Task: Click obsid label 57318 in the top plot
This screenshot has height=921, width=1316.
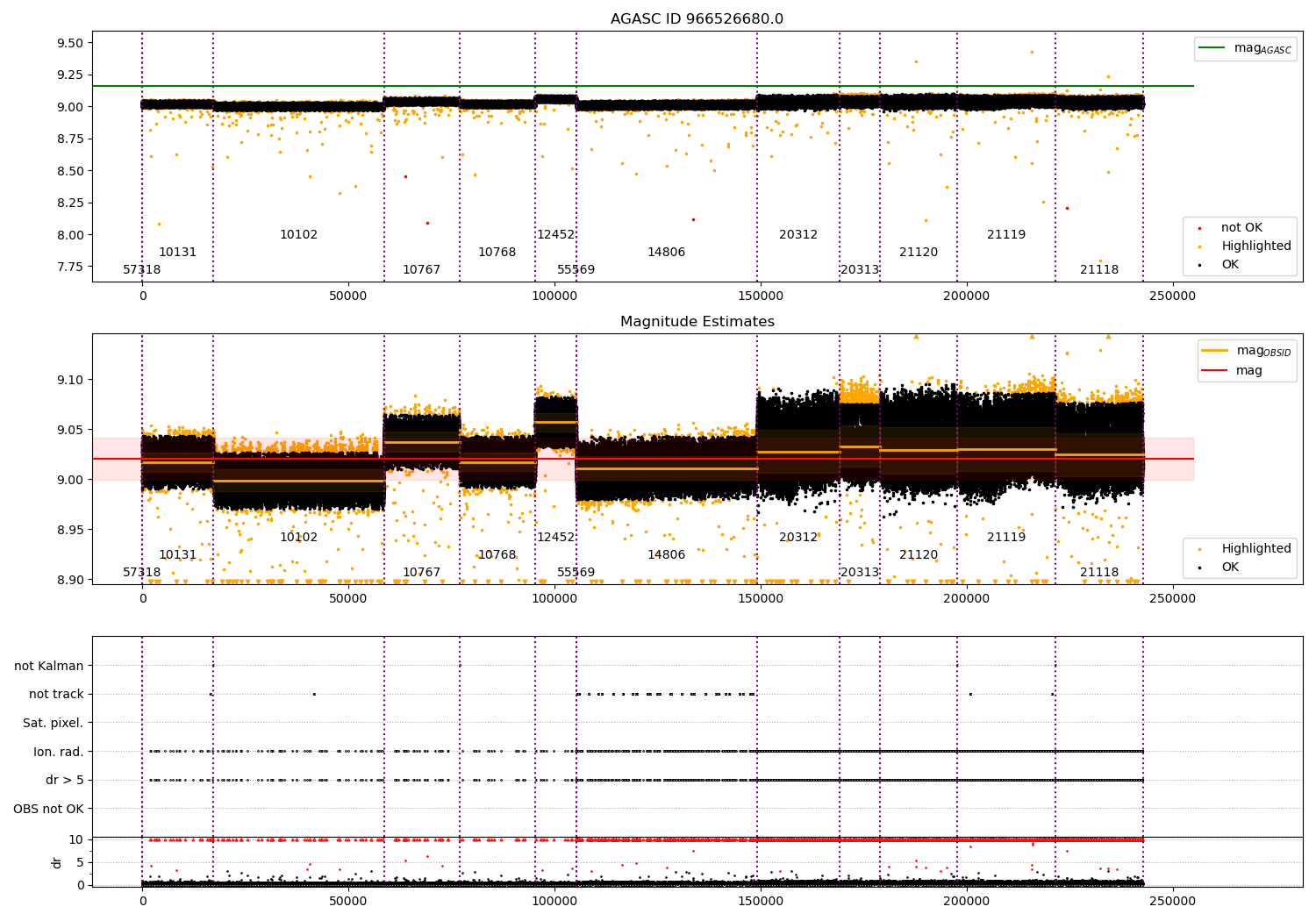Action: [x=142, y=269]
